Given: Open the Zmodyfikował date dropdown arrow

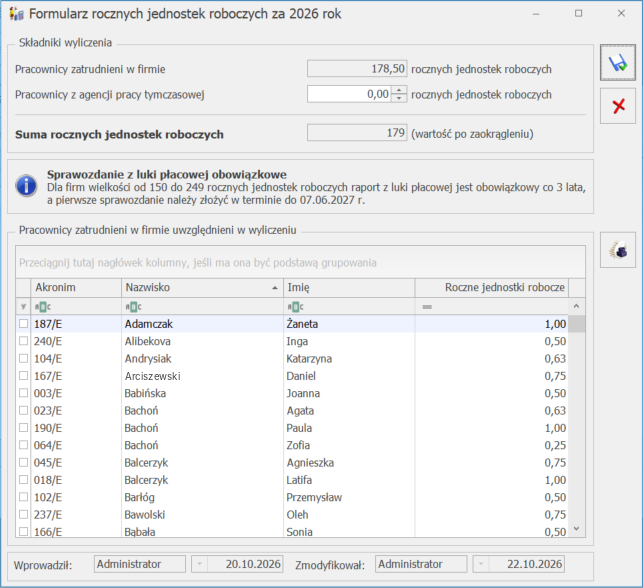Looking at the screenshot, I should [x=481, y=564].
